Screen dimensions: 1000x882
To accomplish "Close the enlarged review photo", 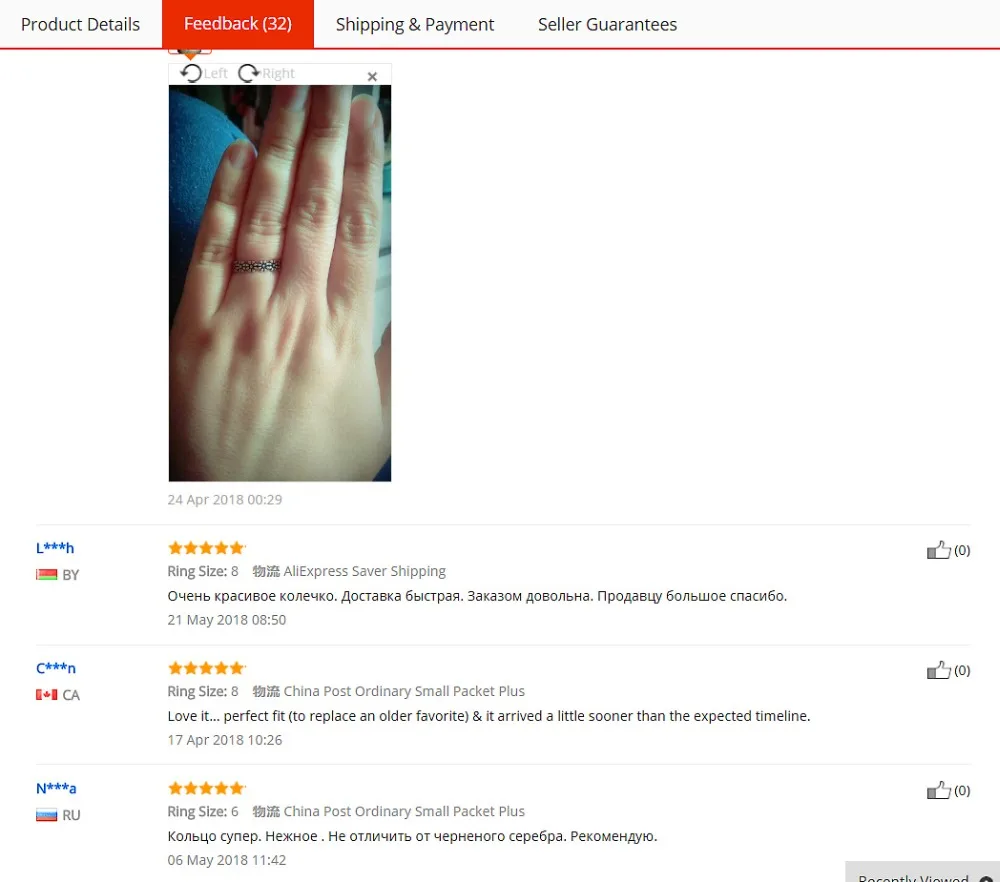I will click(372, 77).
